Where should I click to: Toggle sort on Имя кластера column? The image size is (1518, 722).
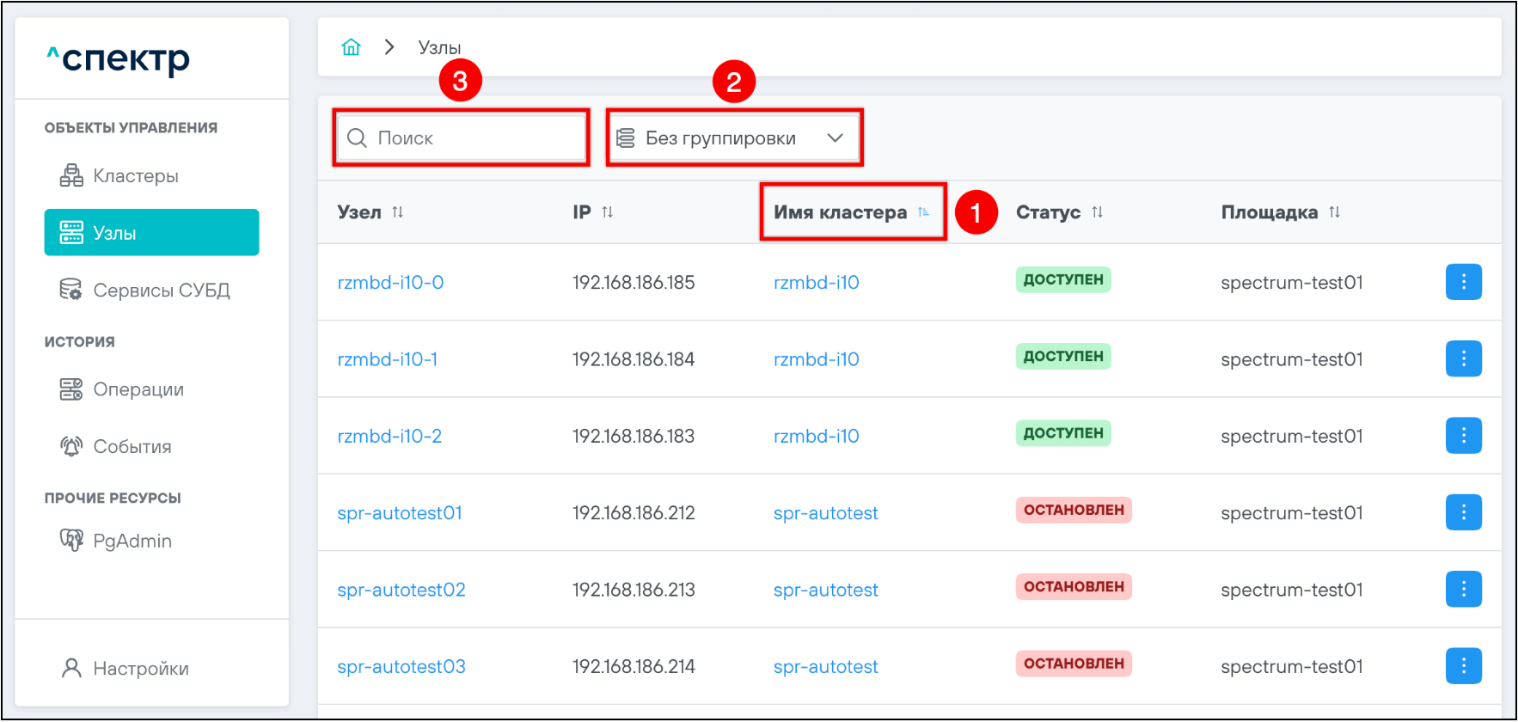tap(922, 212)
